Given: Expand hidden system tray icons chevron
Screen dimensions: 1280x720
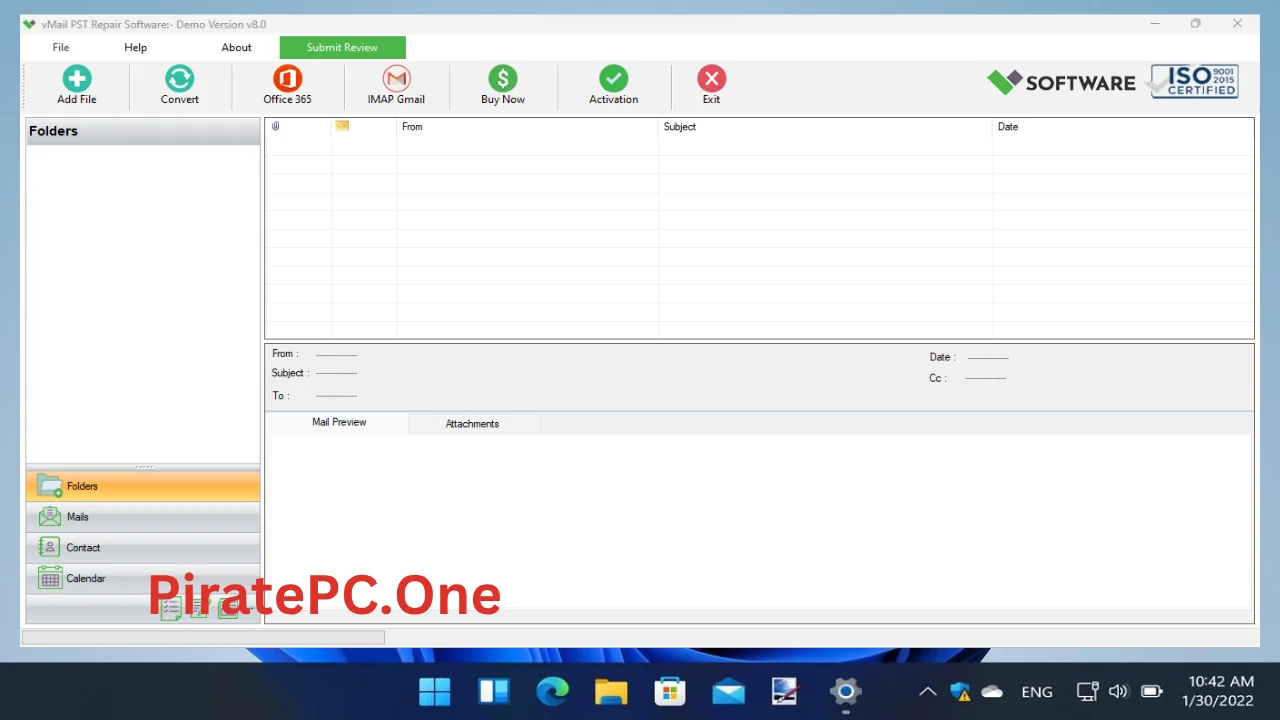Looking at the screenshot, I should tap(928, 691).
